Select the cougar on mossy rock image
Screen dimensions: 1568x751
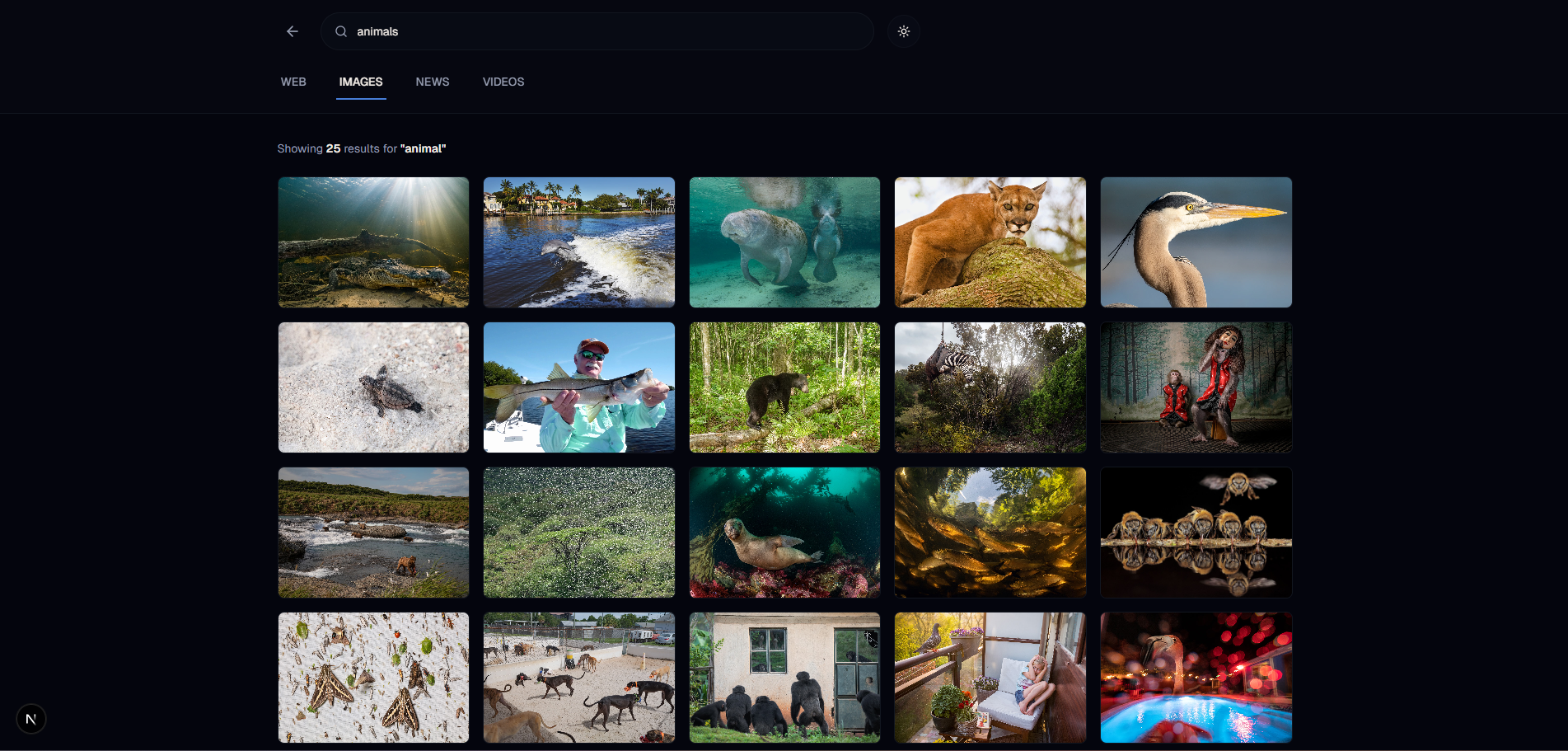click(x=990, y=242)
